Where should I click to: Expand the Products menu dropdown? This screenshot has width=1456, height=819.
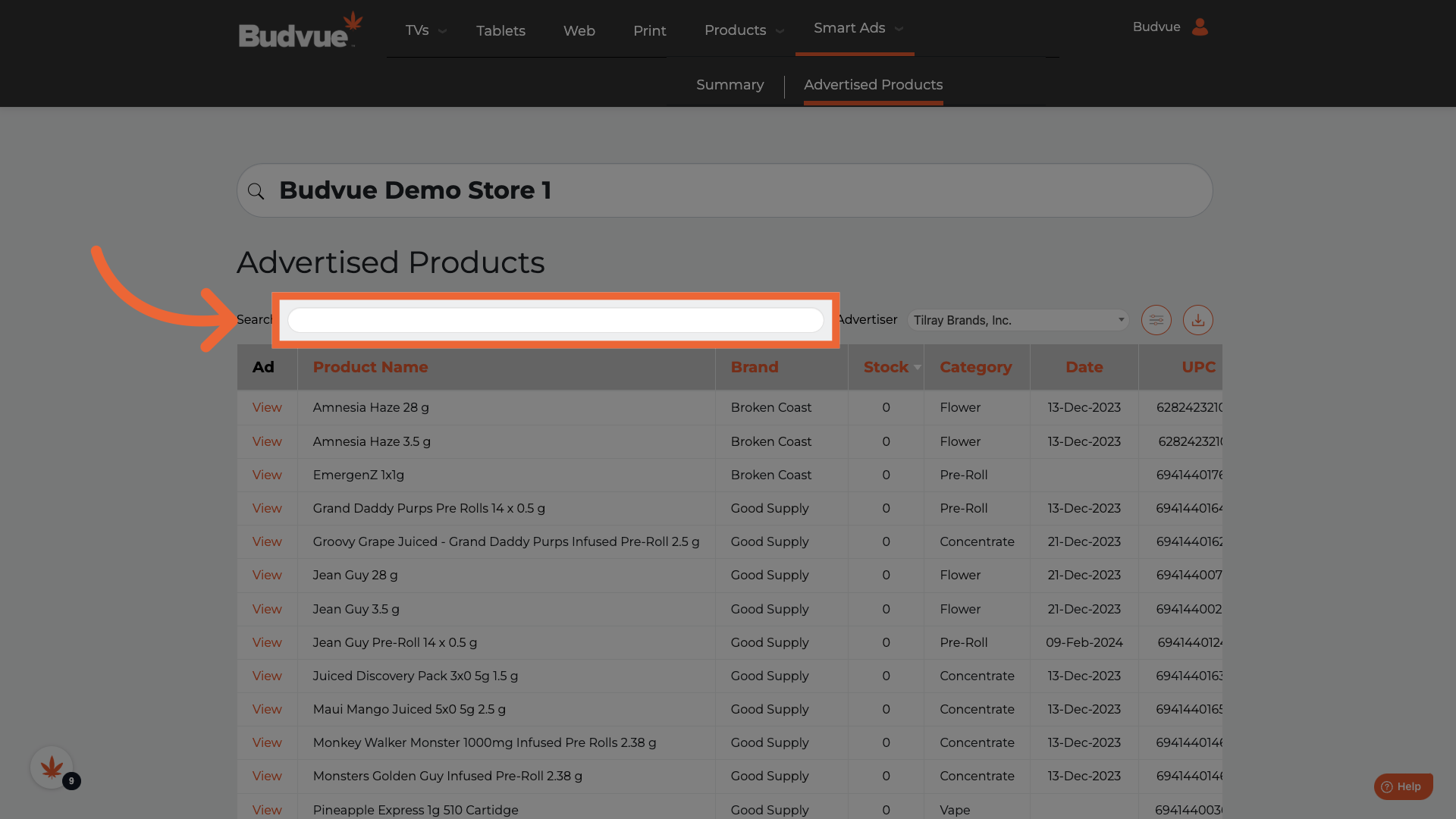click(743, 30)
